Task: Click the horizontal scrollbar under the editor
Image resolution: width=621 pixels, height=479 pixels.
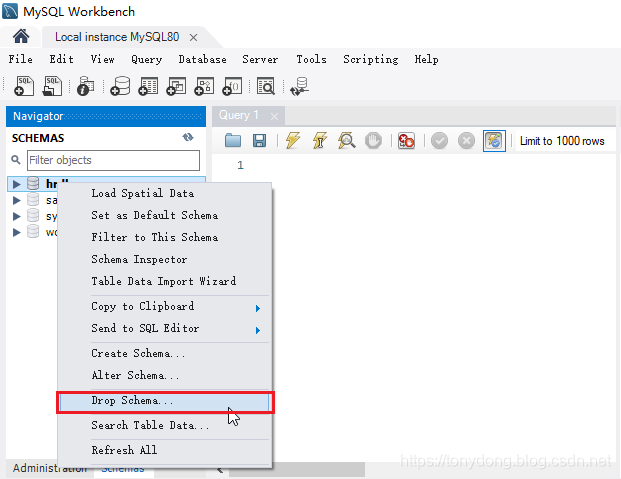Action: point(297,469)
